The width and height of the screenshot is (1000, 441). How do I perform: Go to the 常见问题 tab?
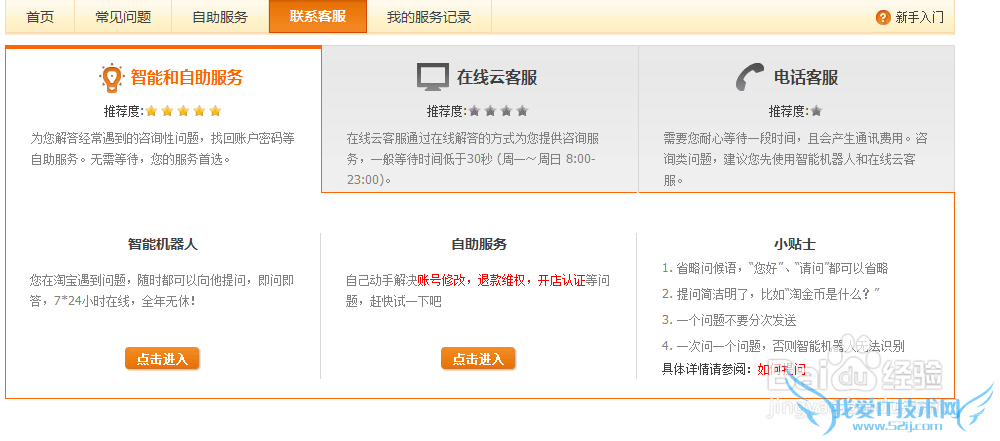point(123,17)
